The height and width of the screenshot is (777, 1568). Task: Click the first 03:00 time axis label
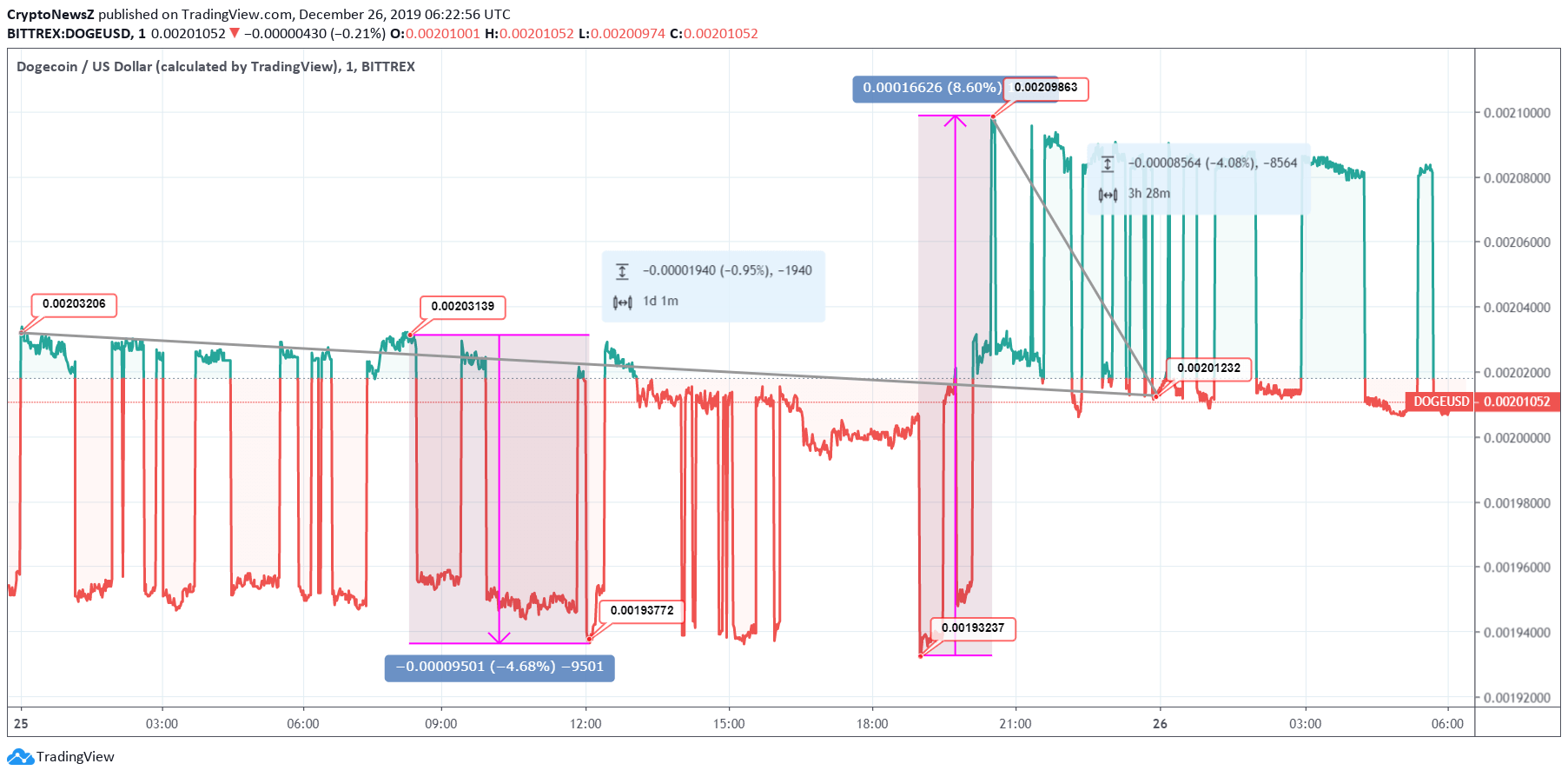point(162,724)
